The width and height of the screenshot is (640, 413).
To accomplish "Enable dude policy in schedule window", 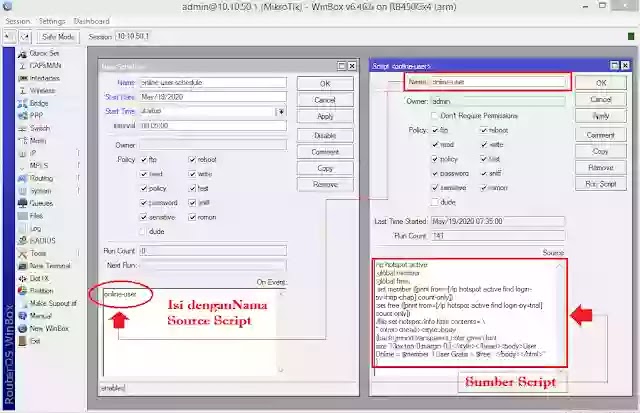I will tap(142, 232).
